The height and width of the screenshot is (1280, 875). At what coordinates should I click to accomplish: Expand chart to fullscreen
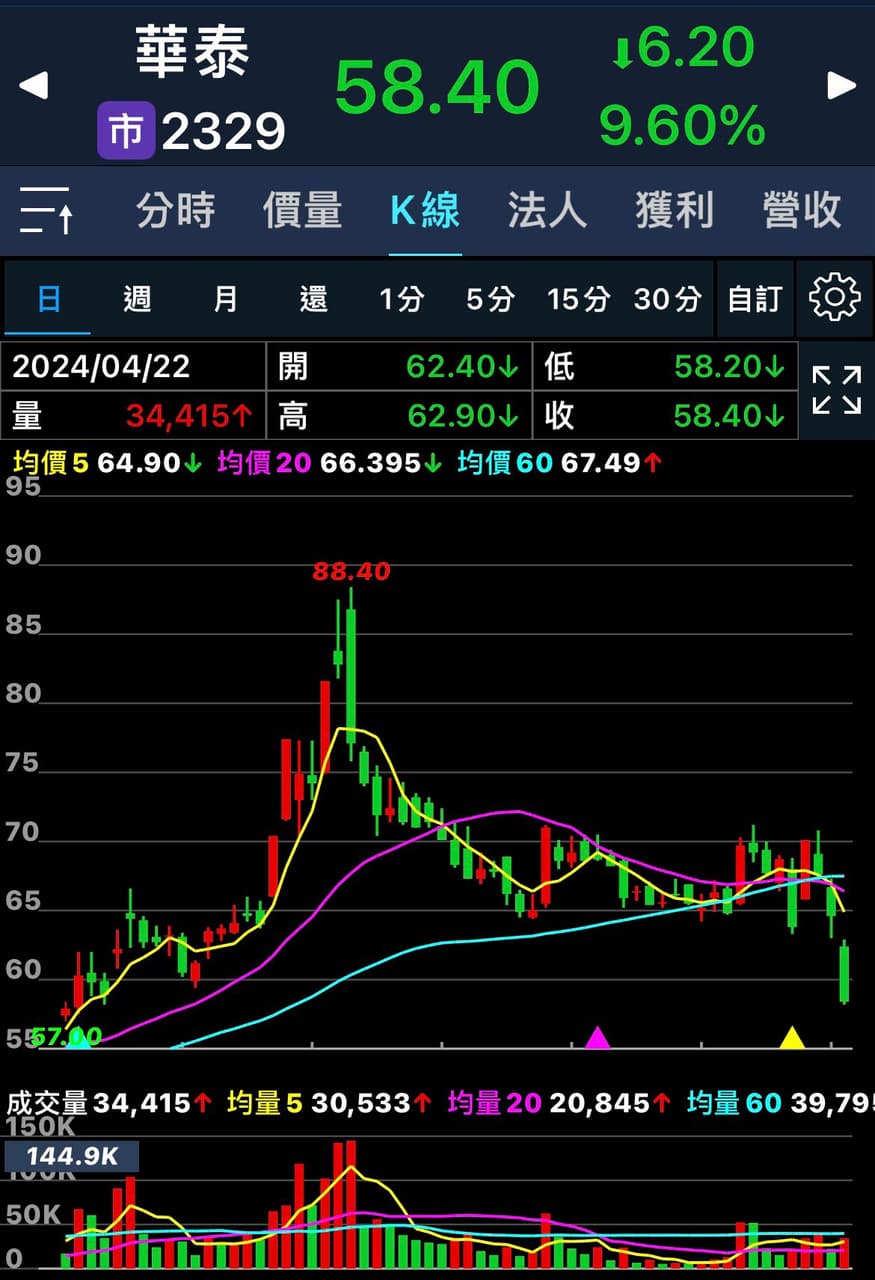coord(836,390)
